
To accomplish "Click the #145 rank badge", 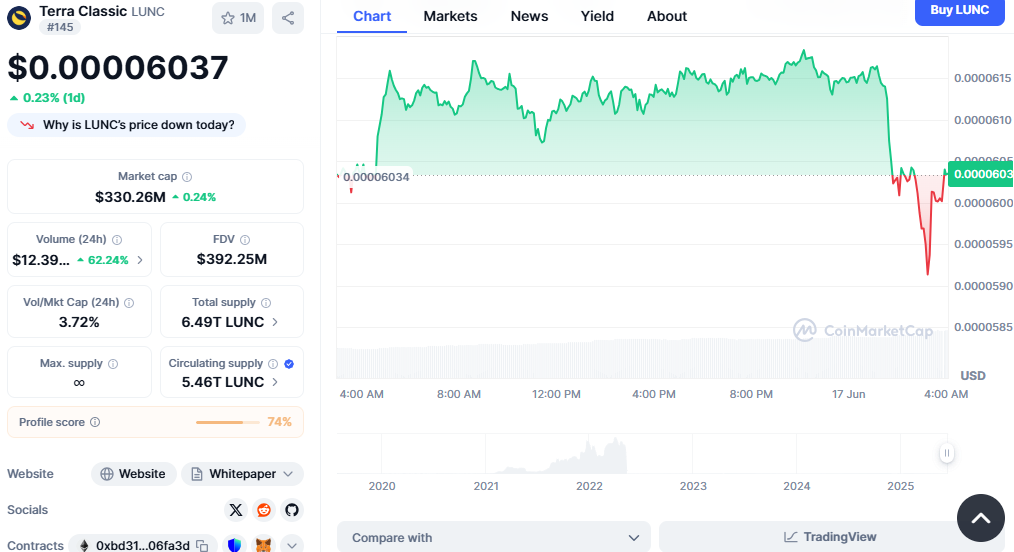I will (59, 27).
